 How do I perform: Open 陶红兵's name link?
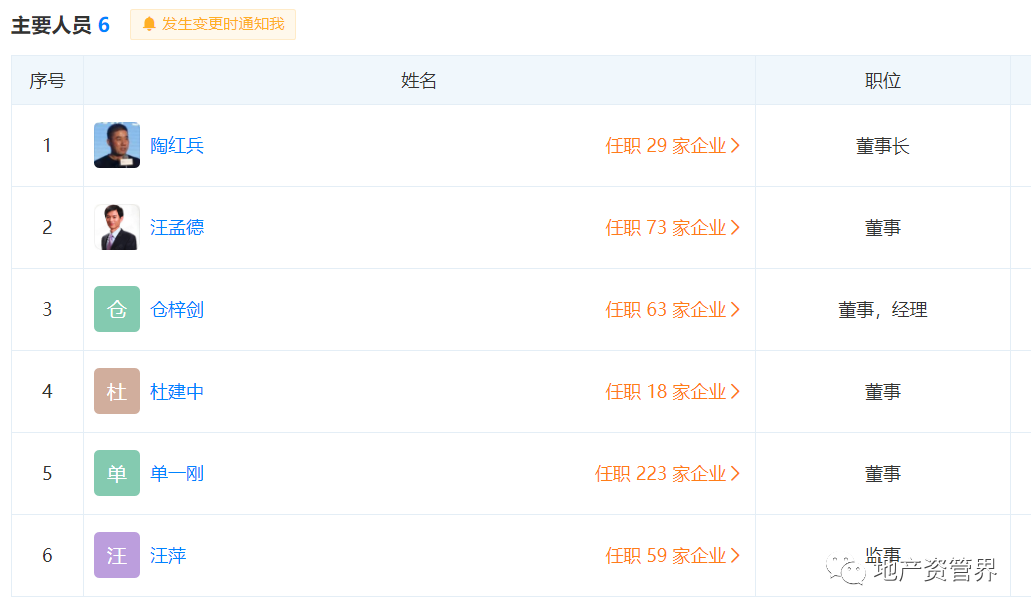coord(177,146)
